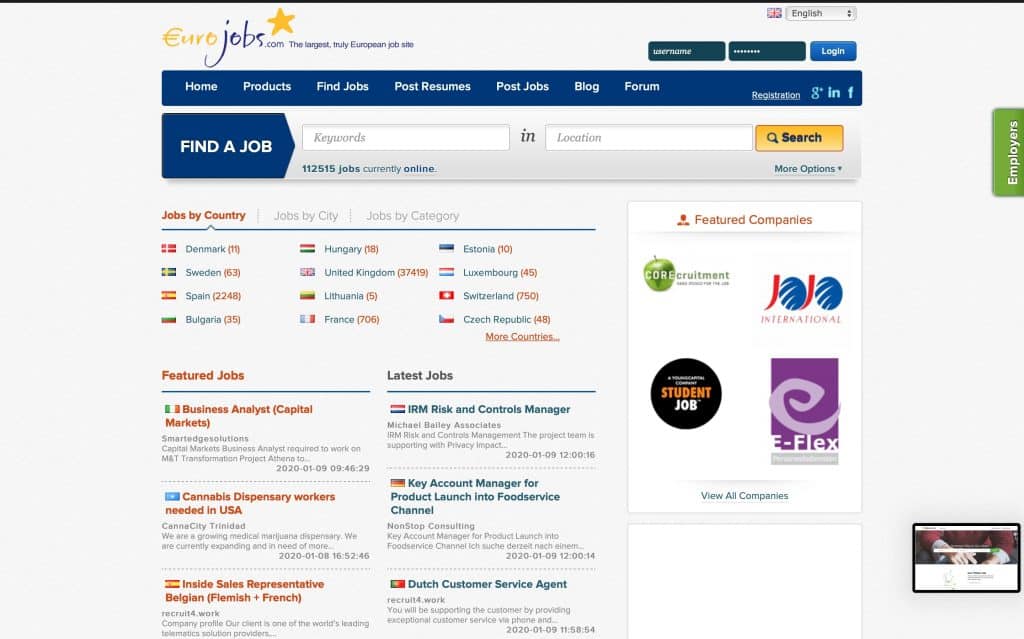
Task: Click the LinkedIn icon in the navbar
Action: pyautogui.click(x=834, y=93)
